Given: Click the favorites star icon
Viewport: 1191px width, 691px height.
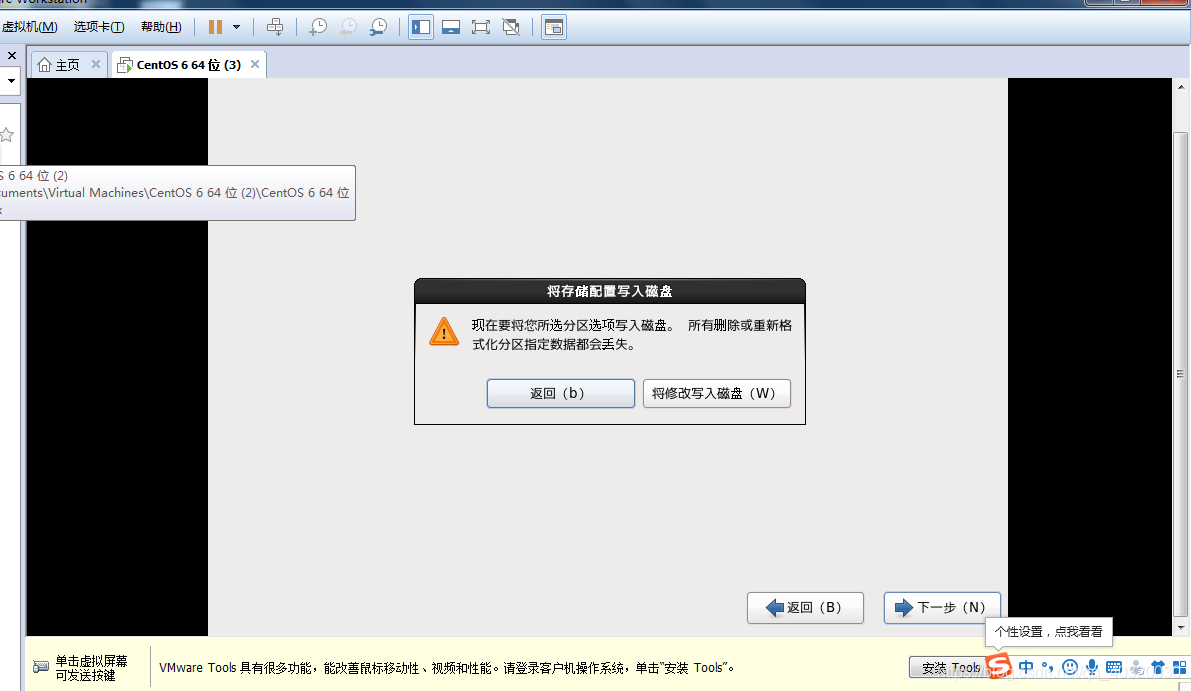Looking at the screenshot, I should click(x=7, y=135).
